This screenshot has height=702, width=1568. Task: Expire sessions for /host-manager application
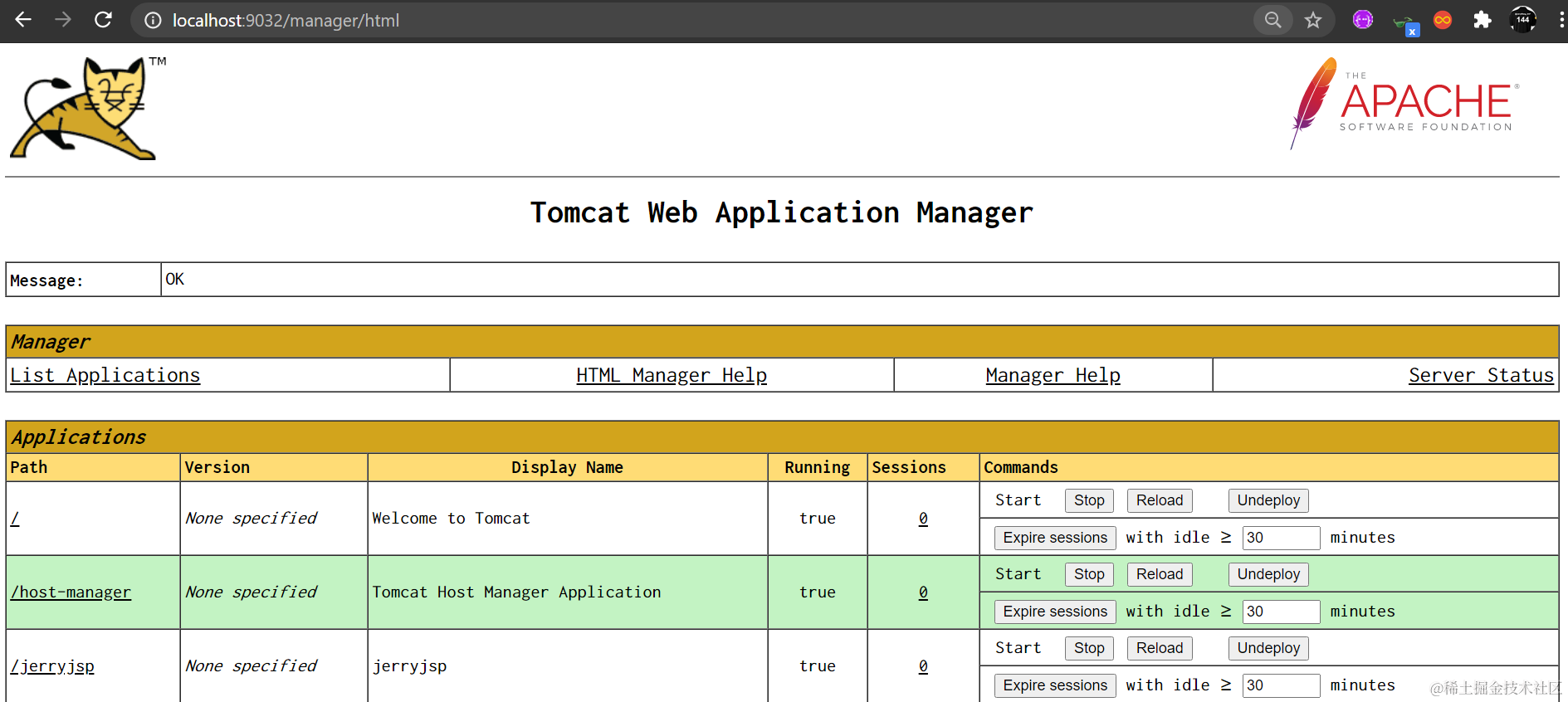[1055, 612]
